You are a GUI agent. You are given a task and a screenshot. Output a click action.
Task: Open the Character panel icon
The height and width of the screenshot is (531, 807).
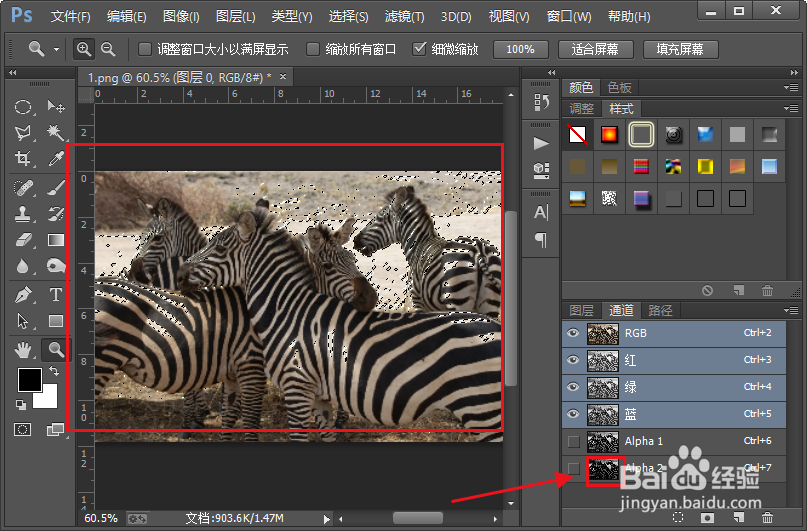541,212
